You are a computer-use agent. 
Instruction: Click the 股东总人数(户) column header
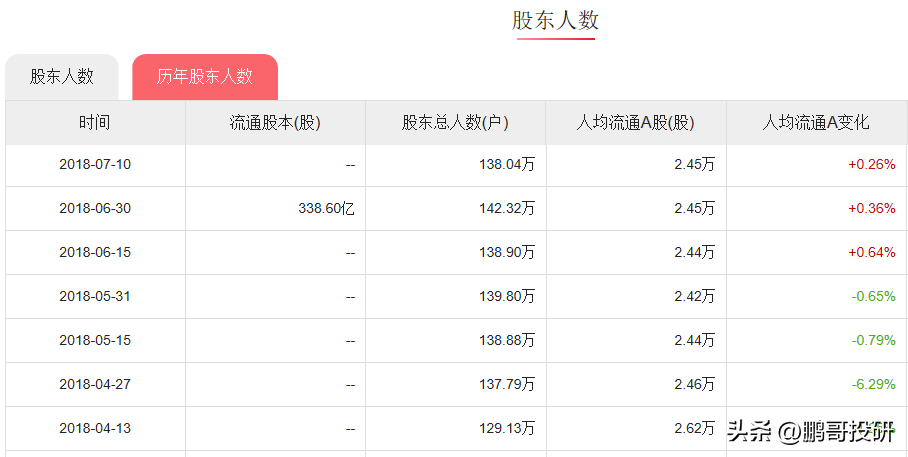click(x=455, y=123)
